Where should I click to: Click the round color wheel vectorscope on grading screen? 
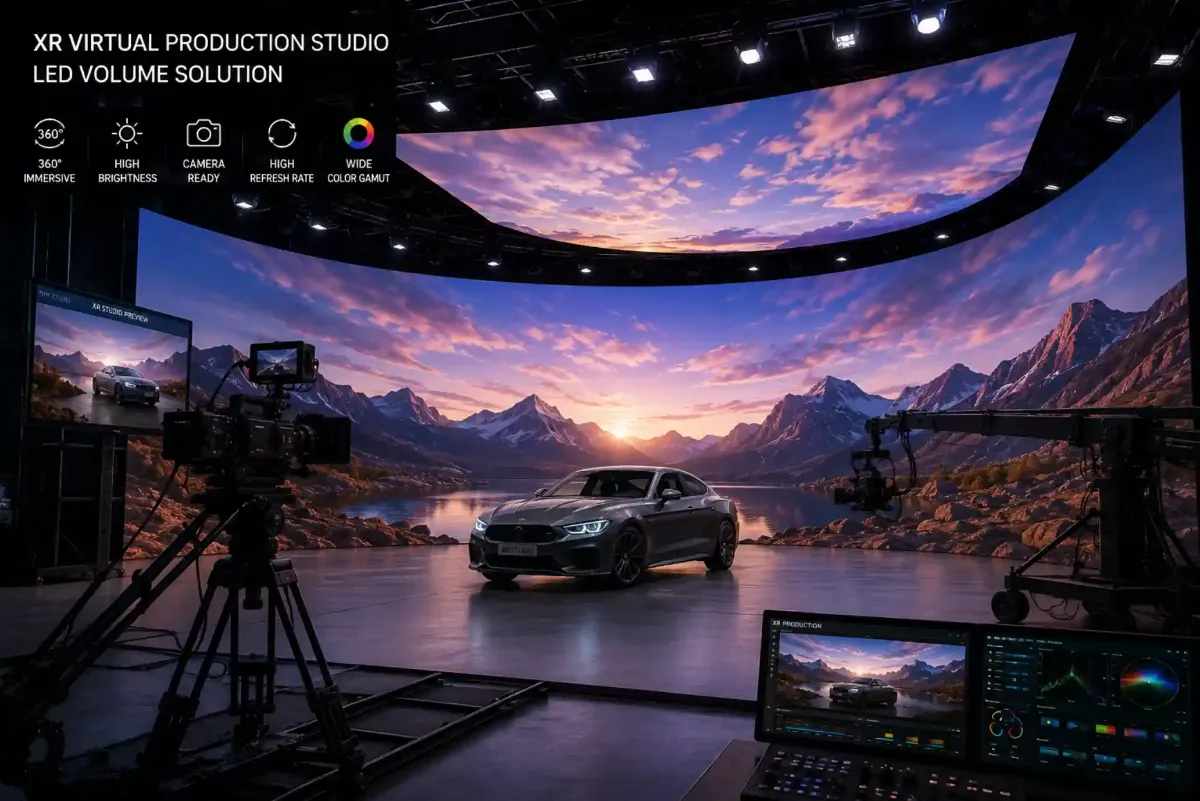tap(1148, 683)
